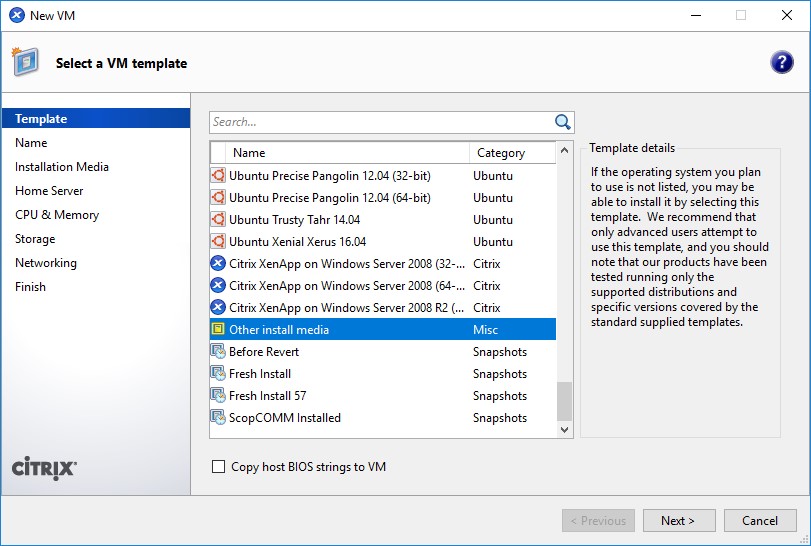Image resolution: width=811 pixels, height=546 pixels.
Task: Click the vertical scrollbar thumb
Action: [x=564, y=401]
